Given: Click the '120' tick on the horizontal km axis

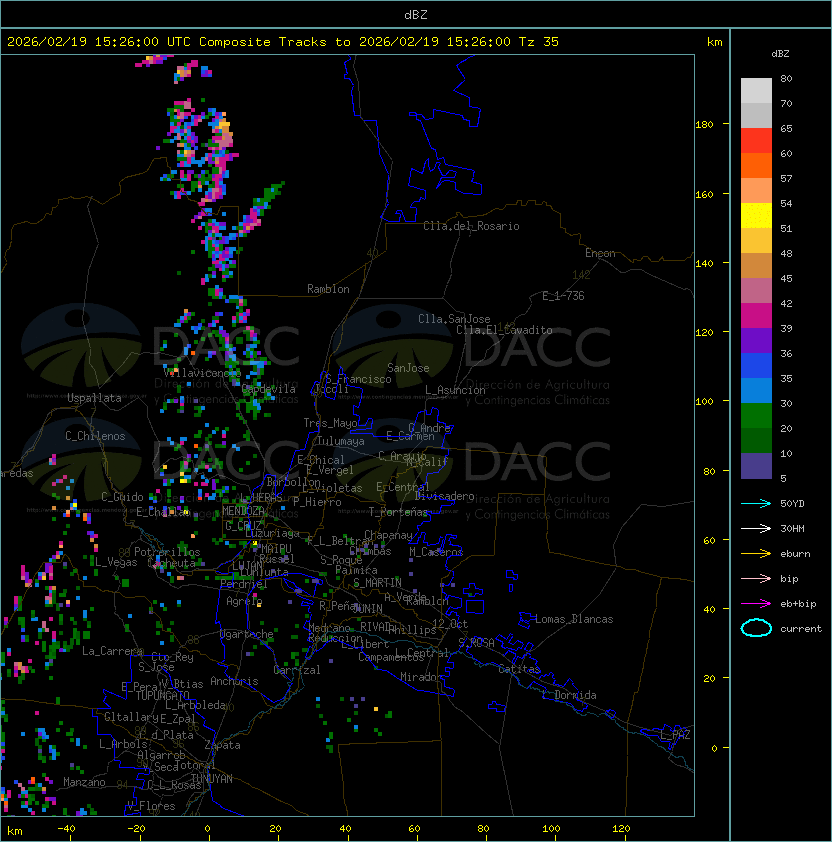Looking at the screenshot, I should (621, 828).
